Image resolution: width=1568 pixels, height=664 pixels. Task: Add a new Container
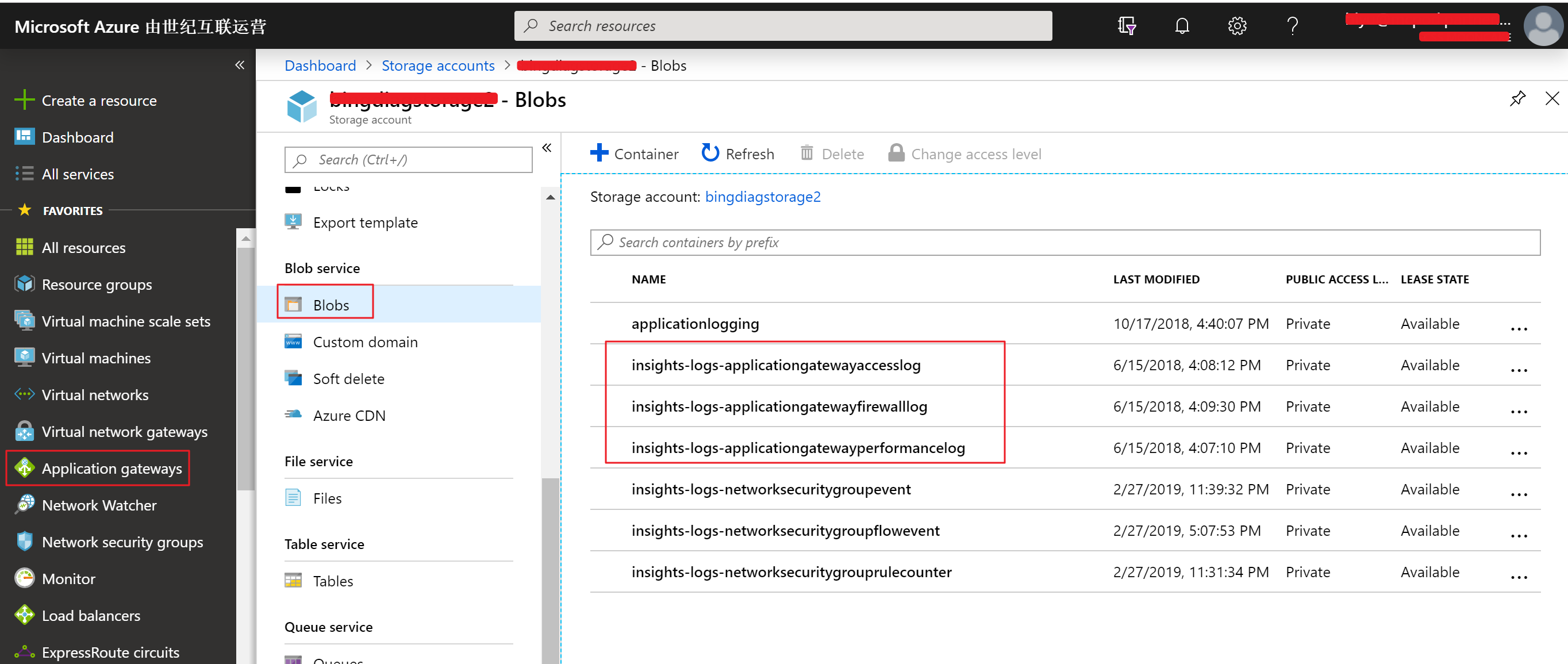[634, 154]
